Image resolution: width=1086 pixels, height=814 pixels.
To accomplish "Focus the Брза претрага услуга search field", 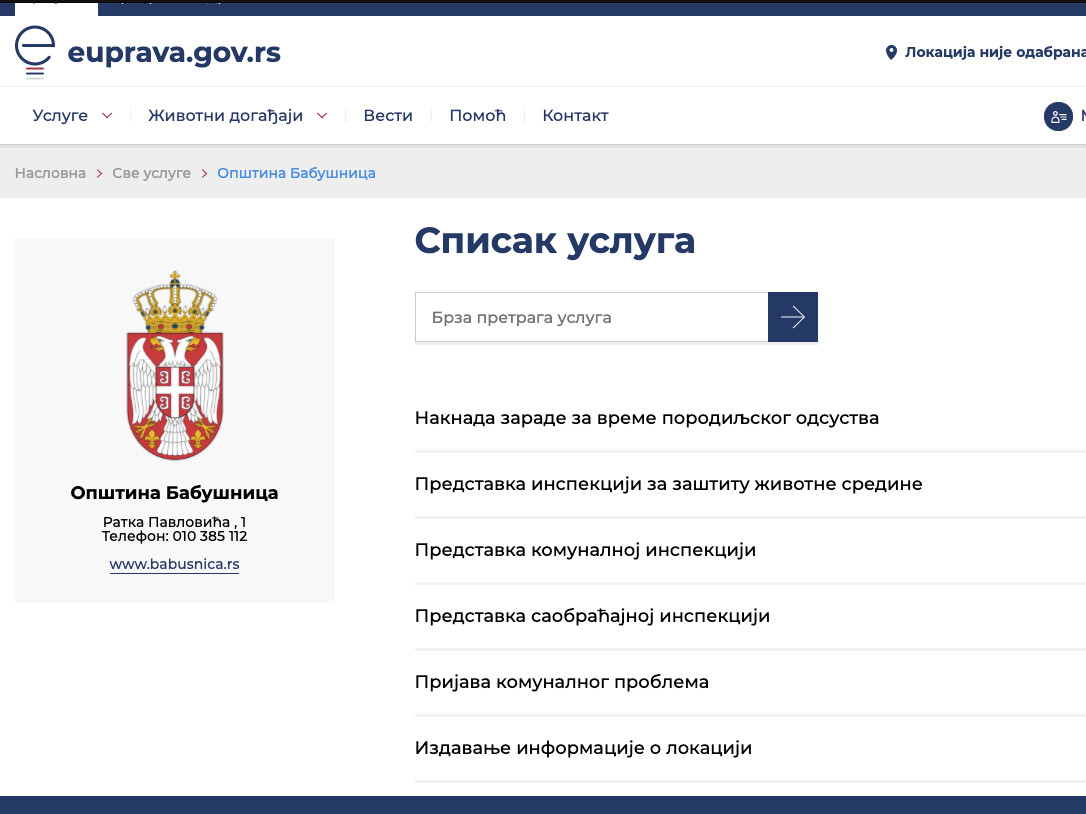I will (590, 317).
